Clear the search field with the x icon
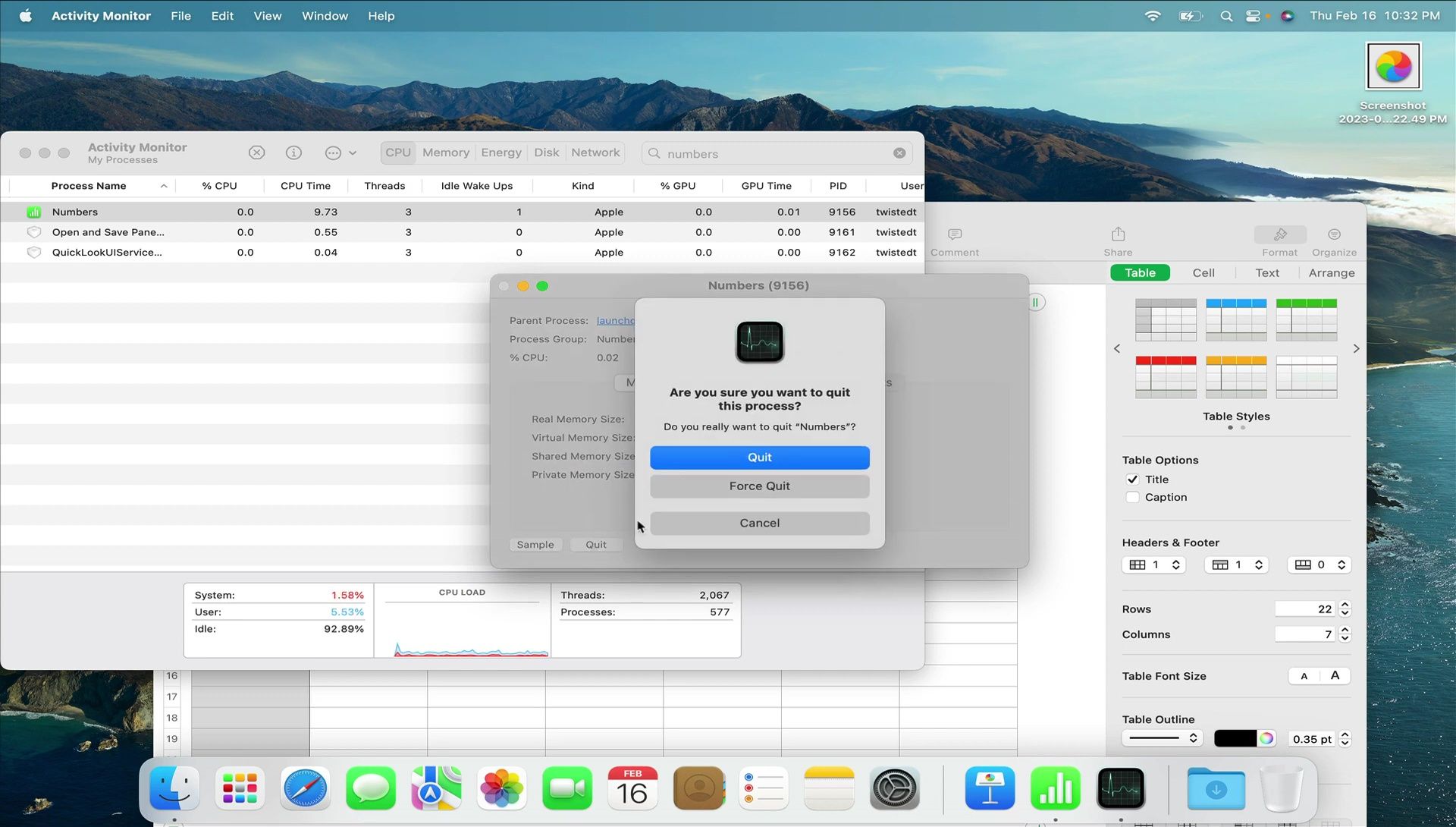The width and height of the screenshot is (1456, 827). [899, 153]
